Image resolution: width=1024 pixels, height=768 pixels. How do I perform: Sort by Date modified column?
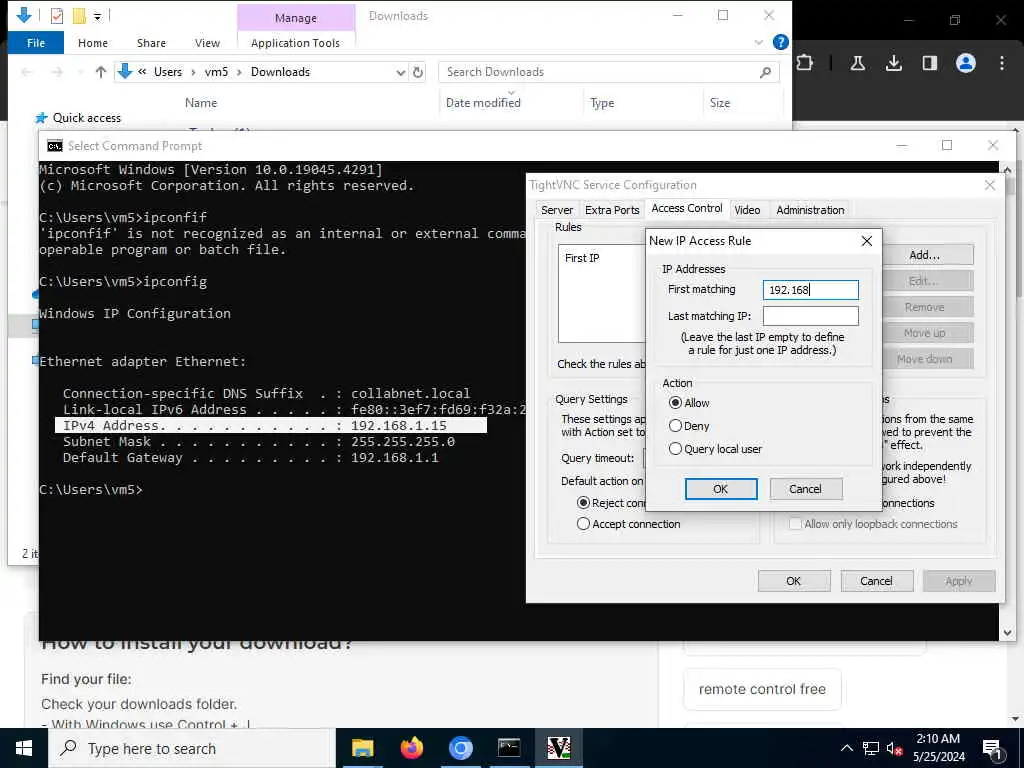483,103
